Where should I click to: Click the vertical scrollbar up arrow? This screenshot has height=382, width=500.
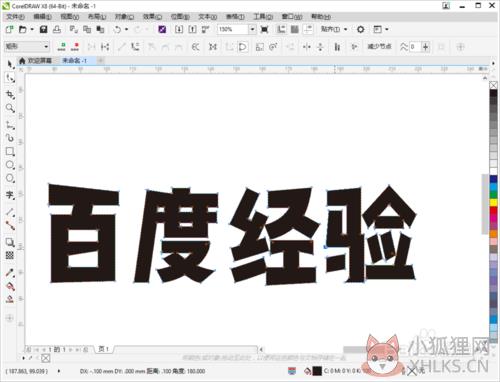point(485,78)
